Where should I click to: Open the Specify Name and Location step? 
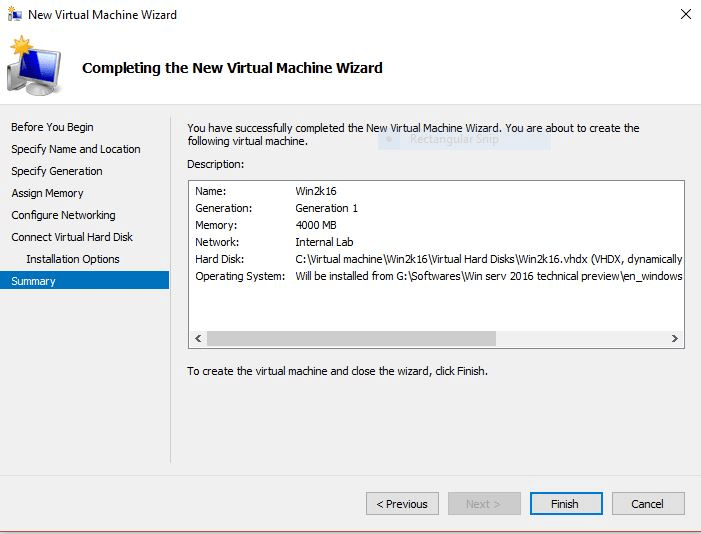(75, 149)
